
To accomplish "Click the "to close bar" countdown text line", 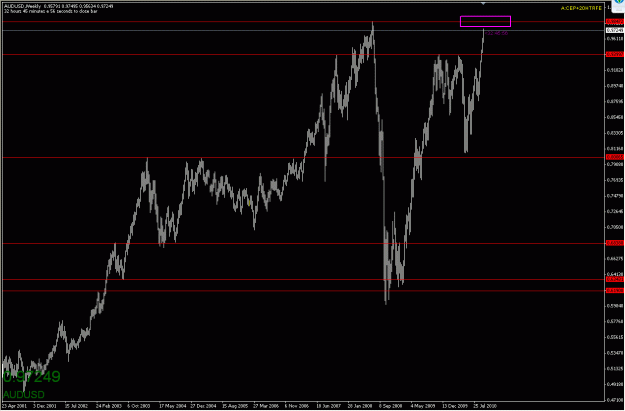I will point(51,12).
